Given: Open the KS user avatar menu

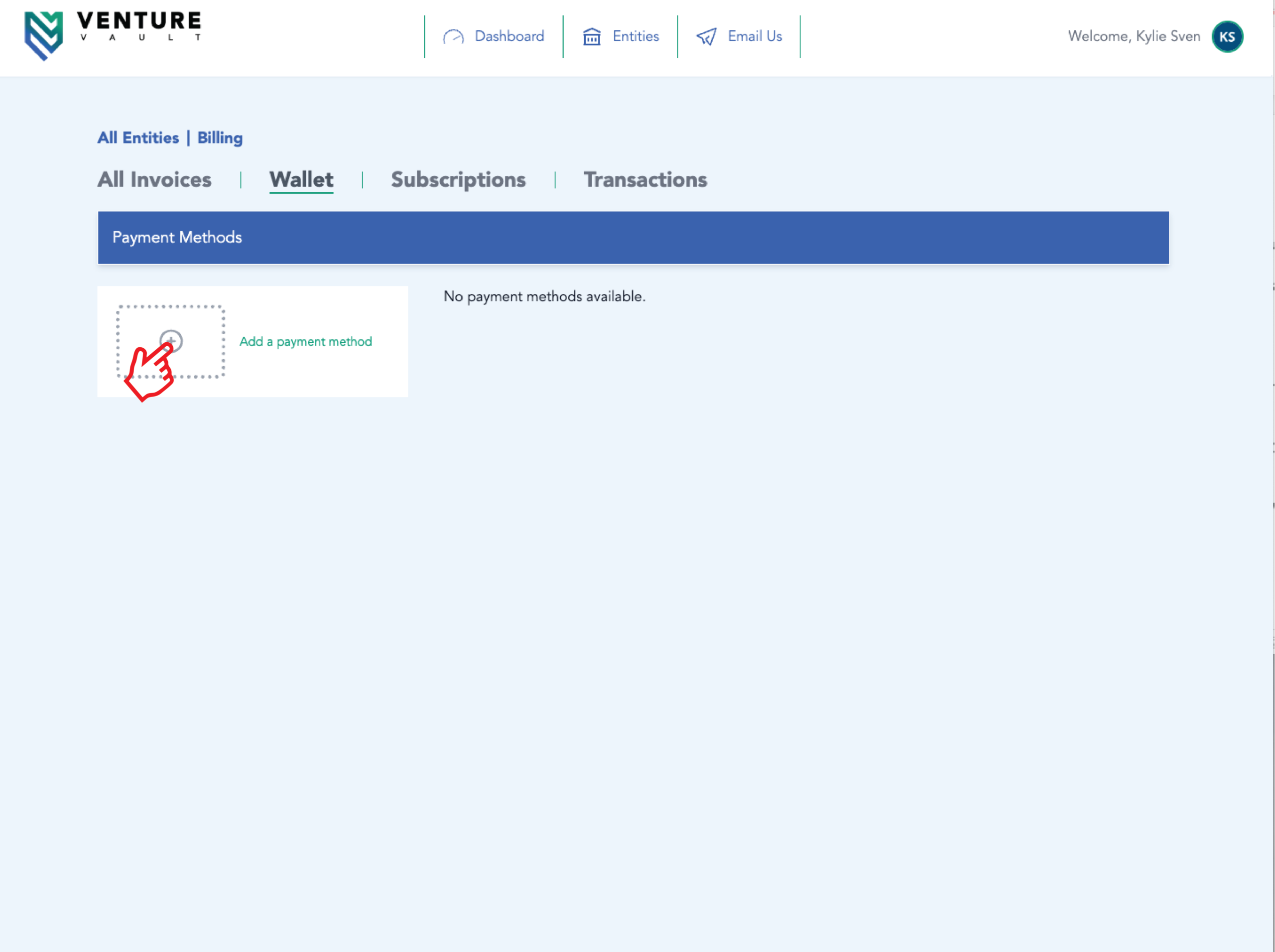Looking at the screenshot, I should coord(1227,37).
